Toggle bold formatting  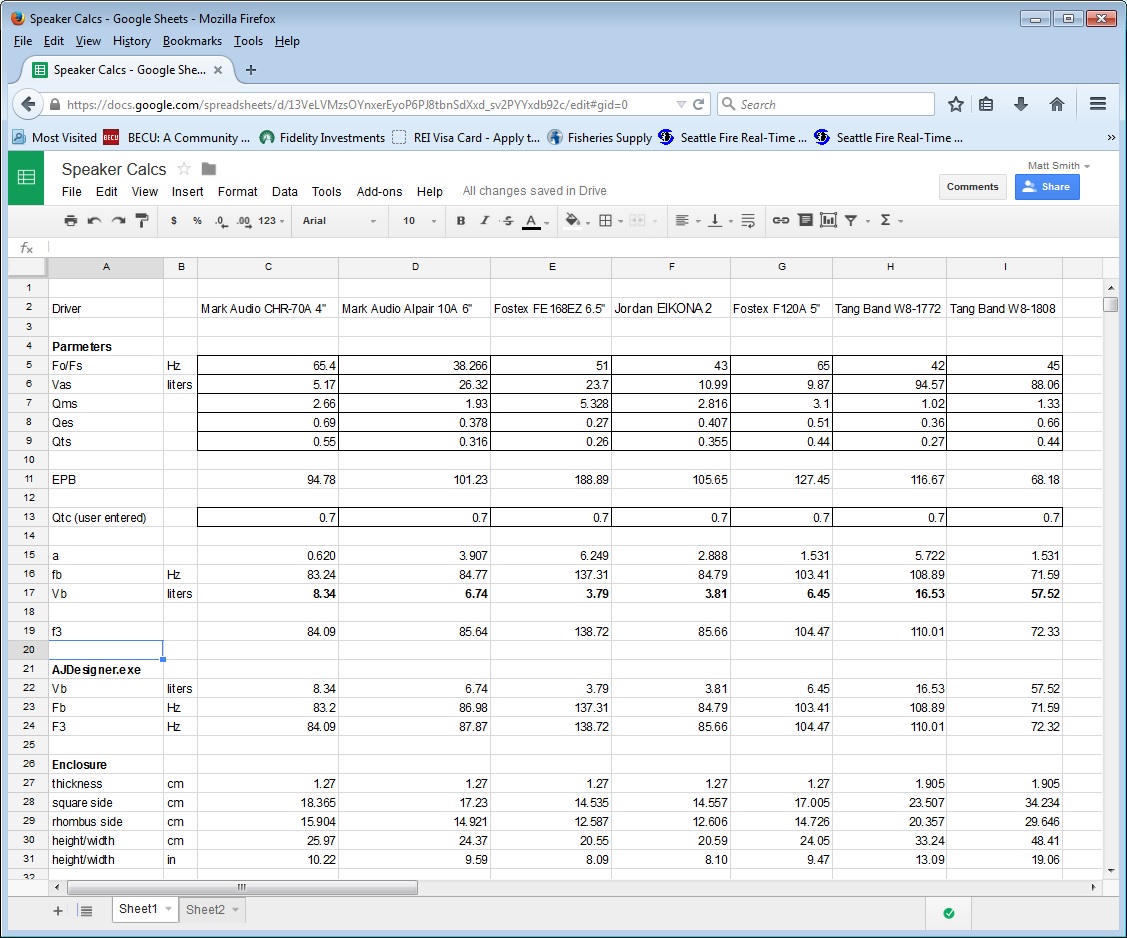461,221
